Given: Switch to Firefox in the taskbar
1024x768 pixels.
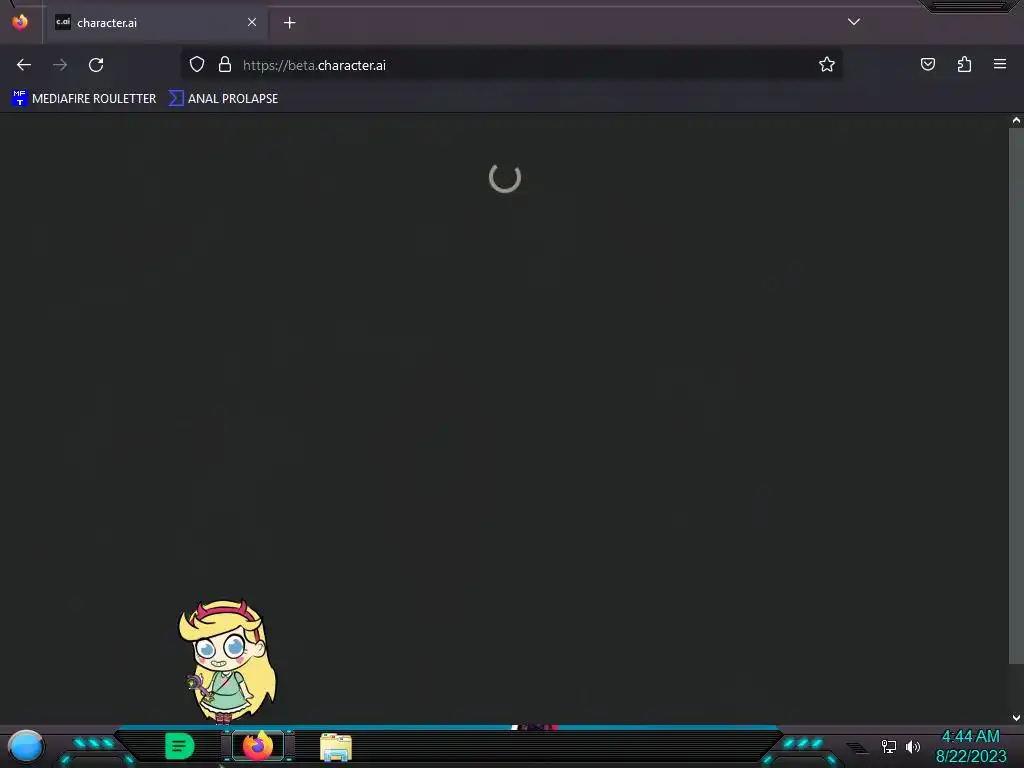Looking at the screenshot, I should click(x=258, y=746).
